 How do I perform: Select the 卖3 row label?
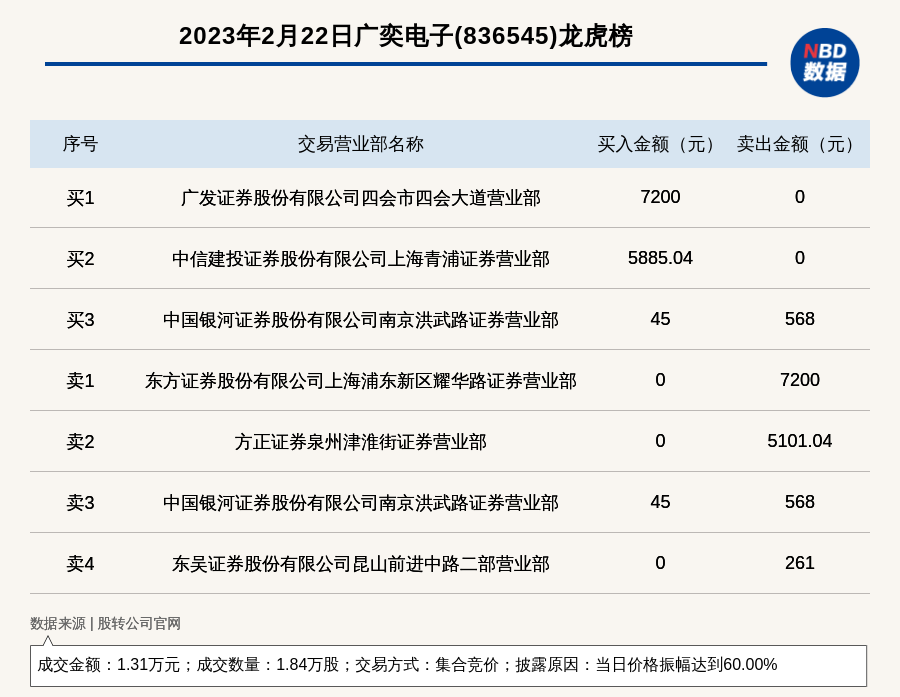(80, 502)
